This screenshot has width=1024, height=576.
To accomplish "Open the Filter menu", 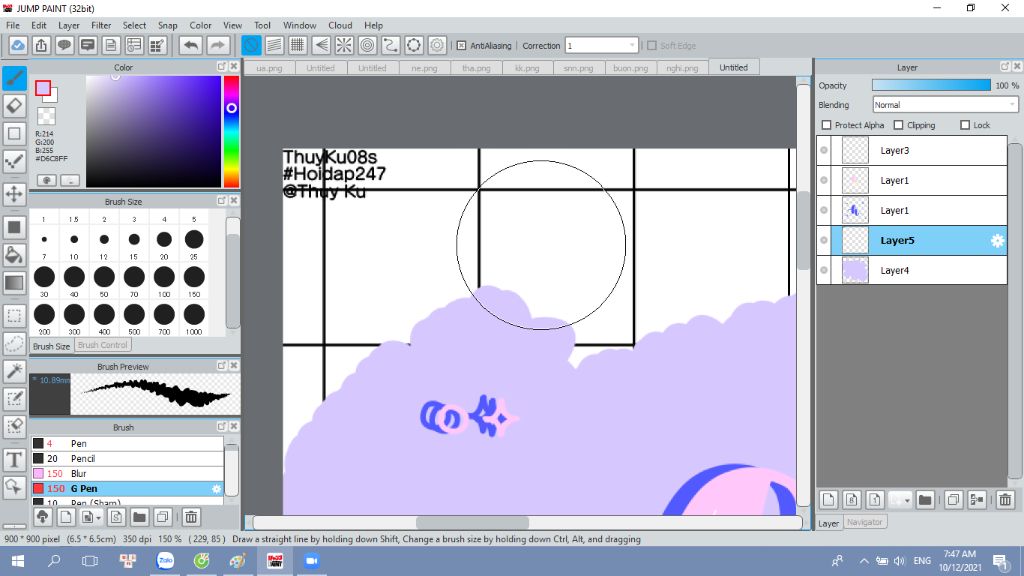I will point(101,25).
